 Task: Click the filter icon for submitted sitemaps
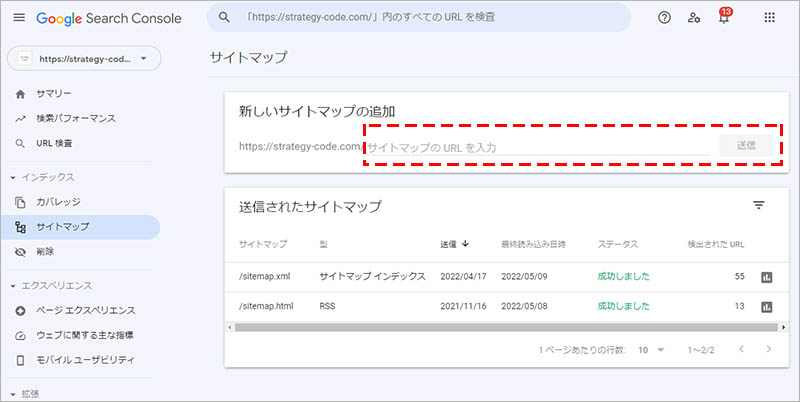758,205
